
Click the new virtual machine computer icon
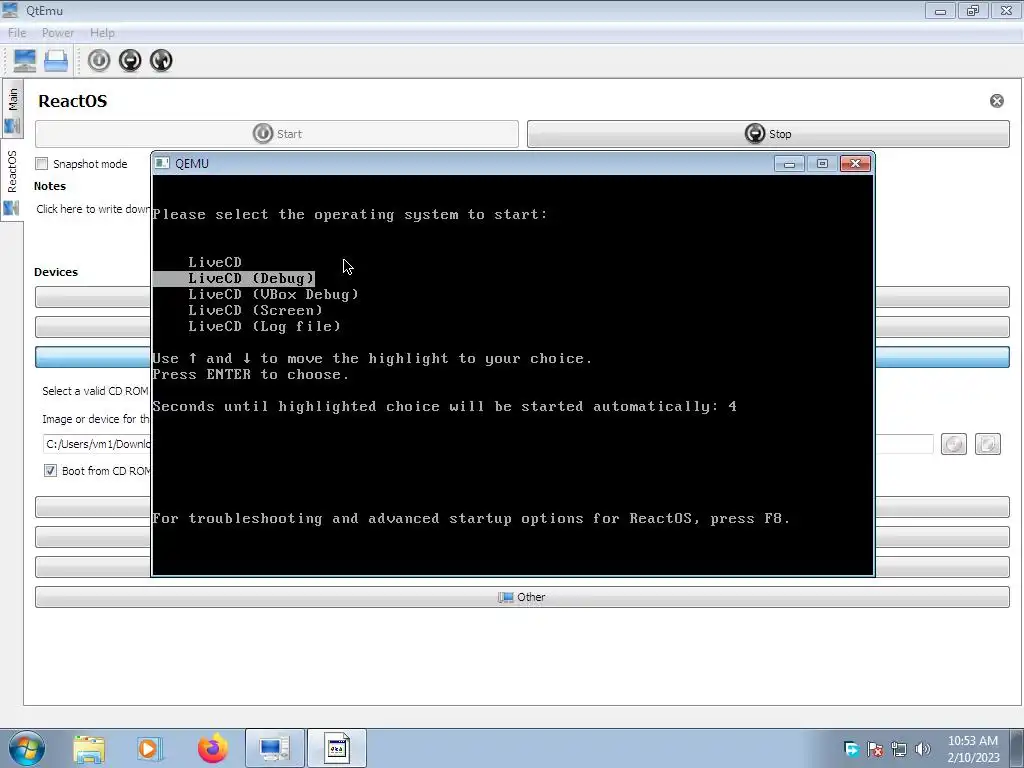coord(25,61)
